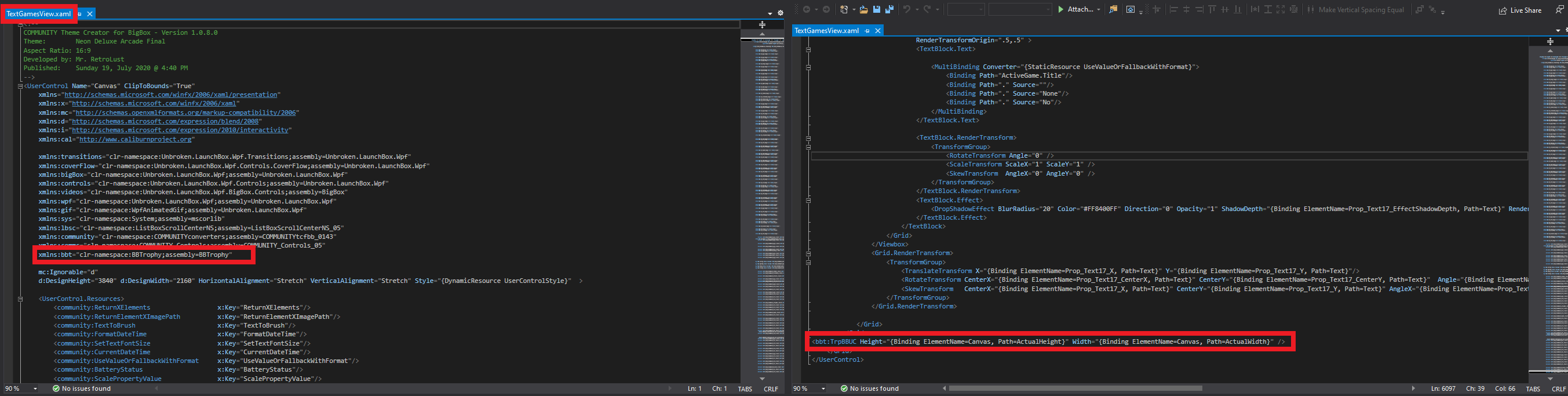Viewport: 1568px width, 396px height.
Task: Click the Find in Files folder-search icon
Action: [1113, 9]
